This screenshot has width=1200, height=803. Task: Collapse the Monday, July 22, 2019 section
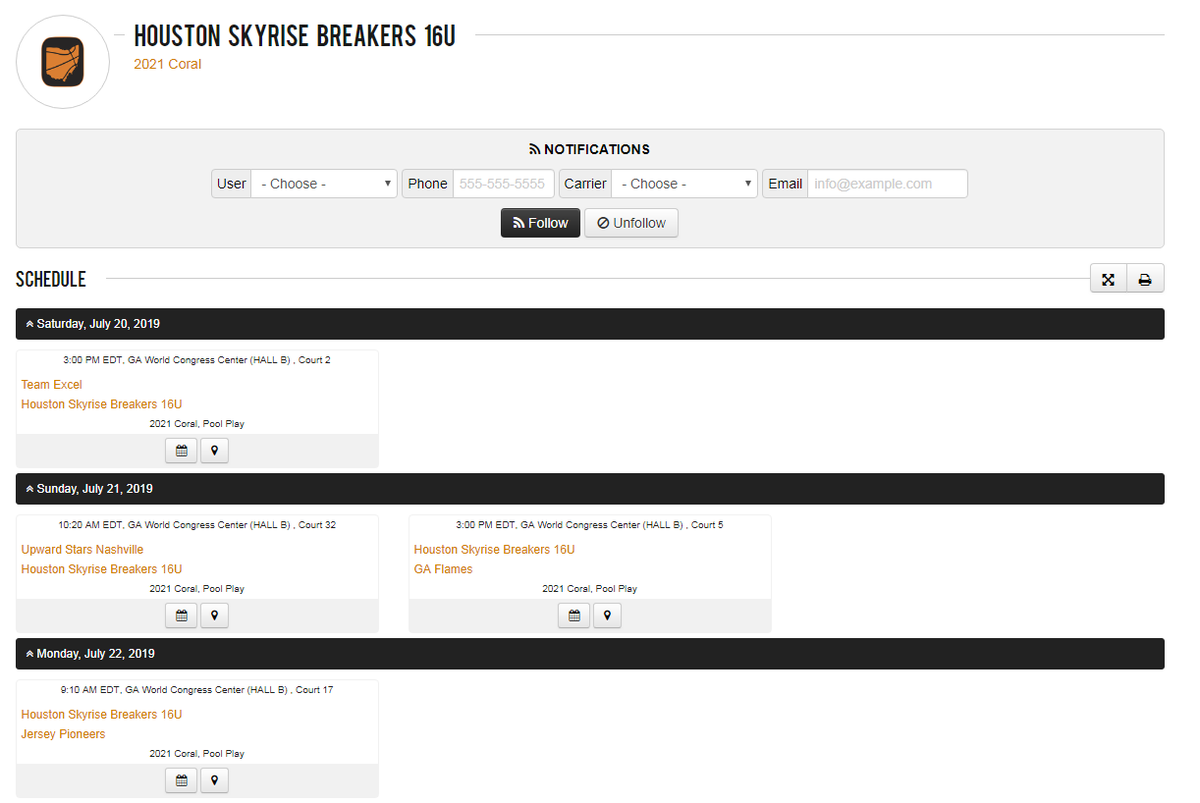coord(590,654)
